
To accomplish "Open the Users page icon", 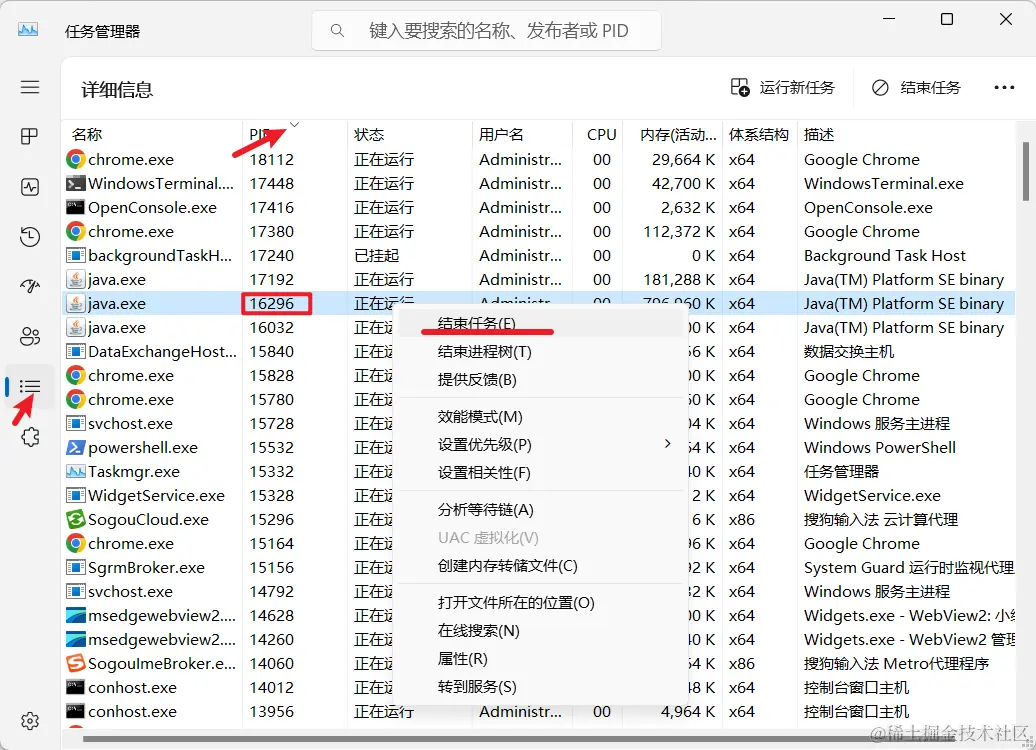I will pyautogui.click(x=30, y=336).
